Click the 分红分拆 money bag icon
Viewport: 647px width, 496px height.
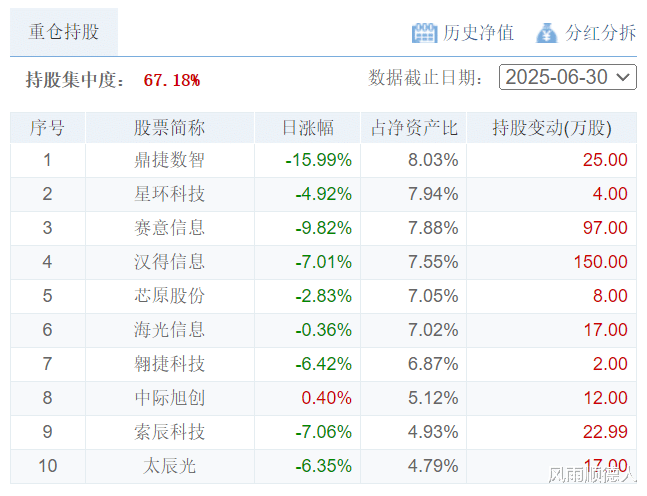tap(547, 33)
